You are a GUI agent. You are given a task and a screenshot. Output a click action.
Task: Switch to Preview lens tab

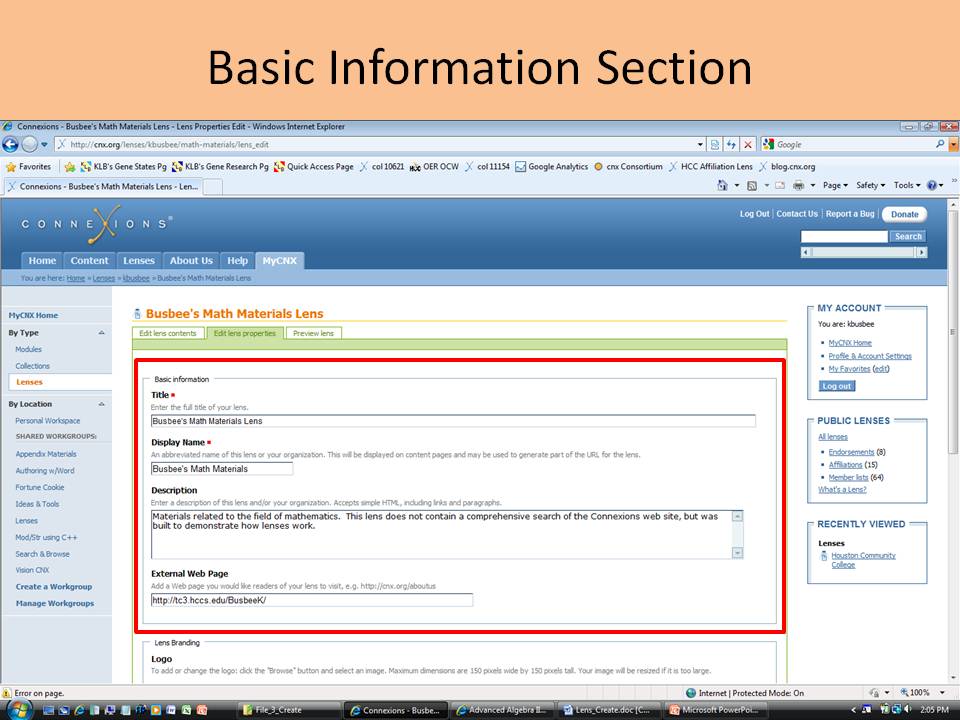pyautogui.click(x=313, y=333)
